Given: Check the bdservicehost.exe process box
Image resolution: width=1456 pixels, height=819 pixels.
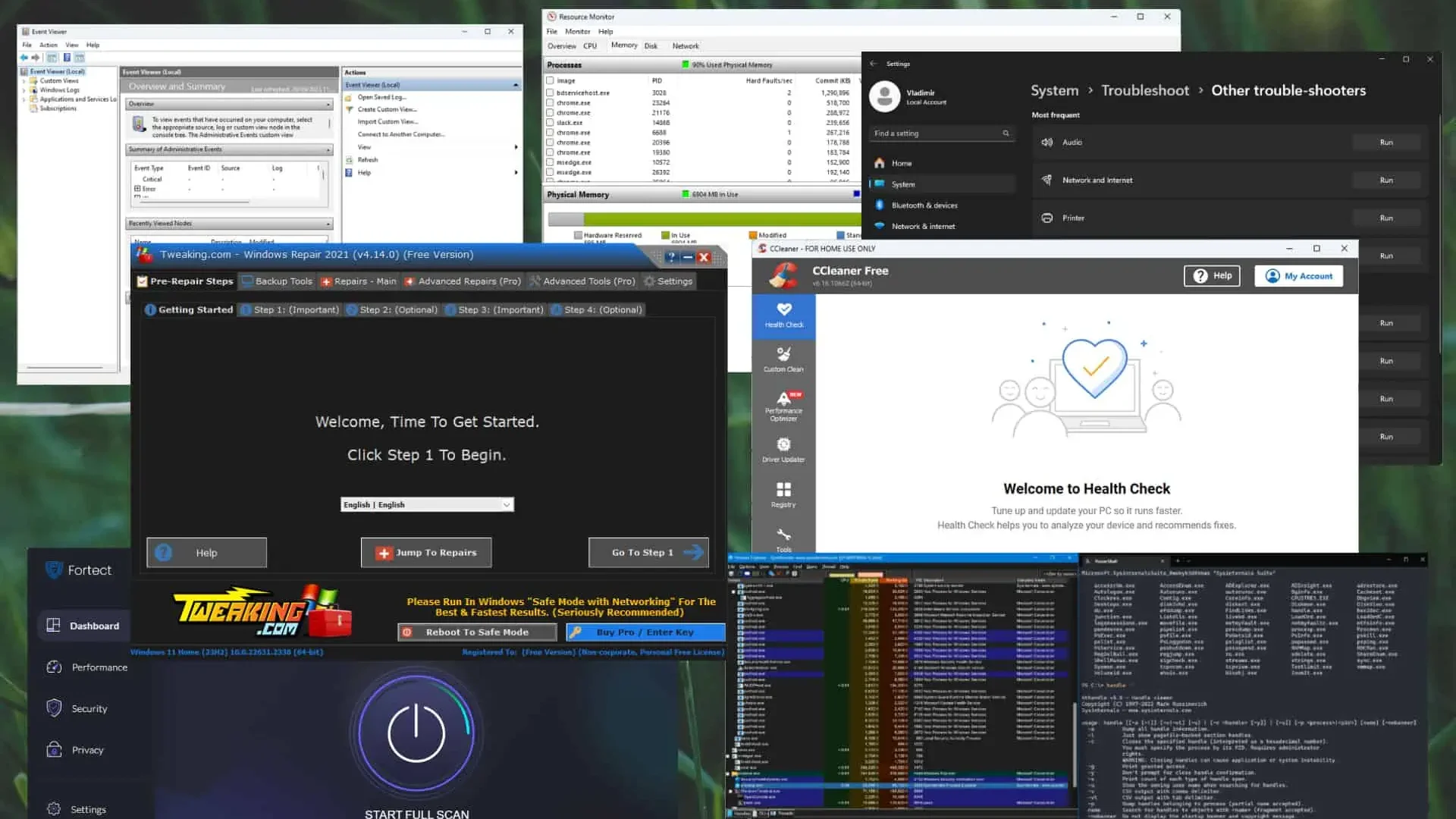Looking at the screenshot, I should click(x=551, y=93).
